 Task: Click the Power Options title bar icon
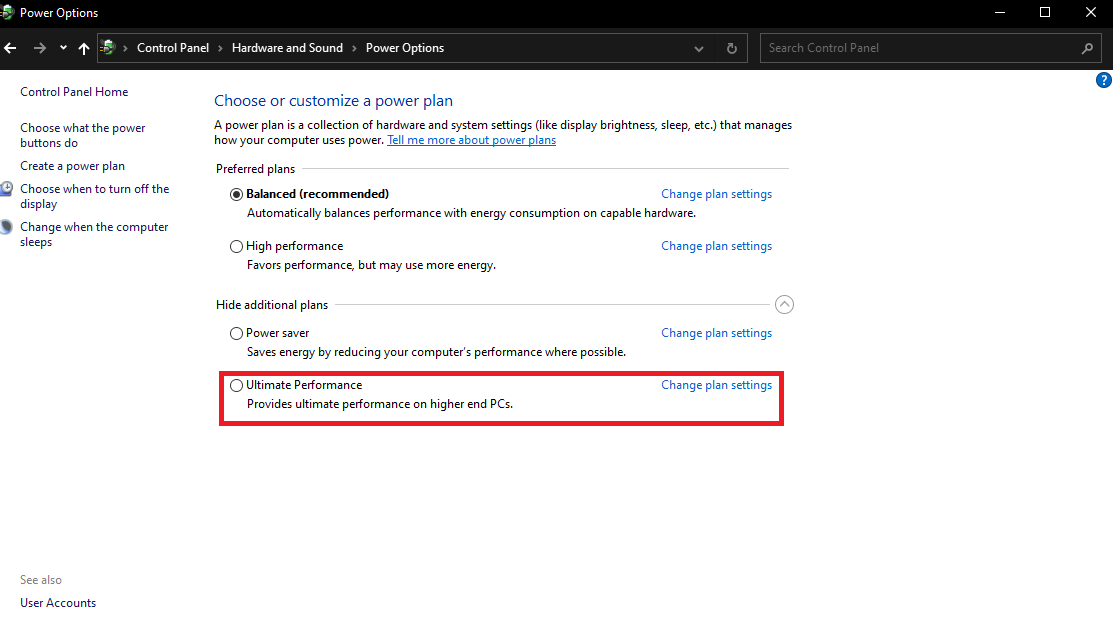[x=8, y=13]
